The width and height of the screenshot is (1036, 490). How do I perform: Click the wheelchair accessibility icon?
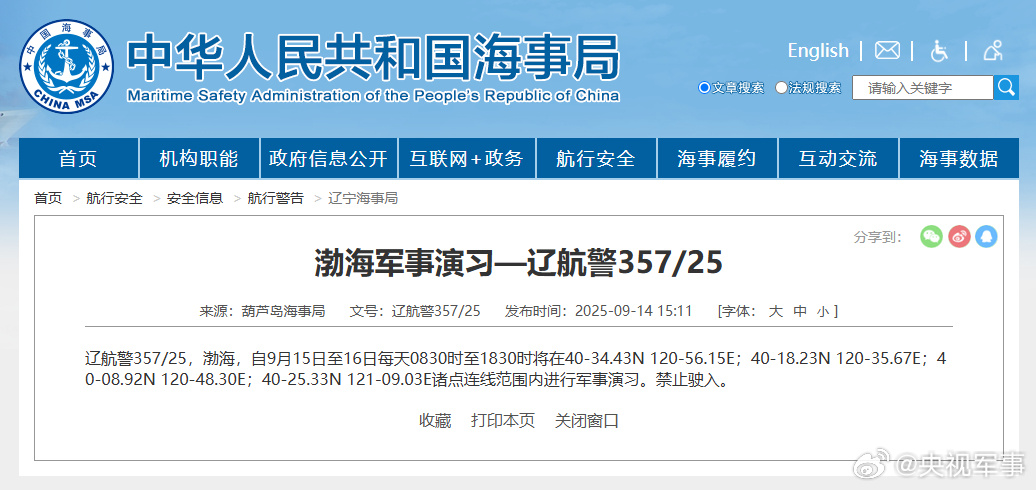coord(939,50)
